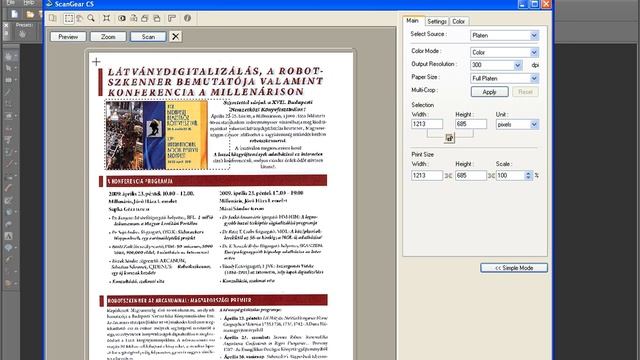Screen dimensions: 640x360
Task: Switch to the Main tab
Action: (x=412, y=20)
